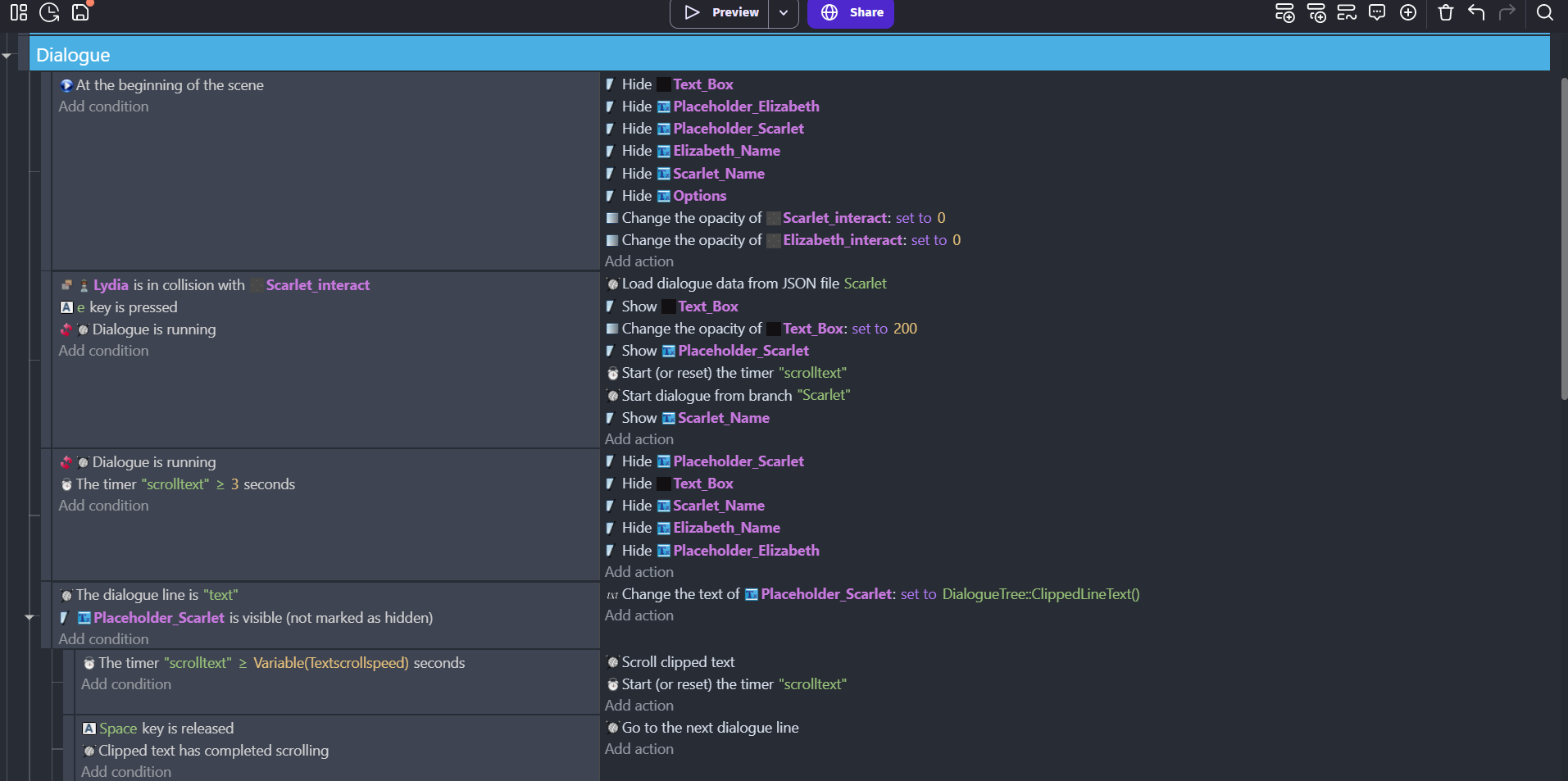Collapse the Dialogue event group

pyautogui.click(x=7, y=56)
